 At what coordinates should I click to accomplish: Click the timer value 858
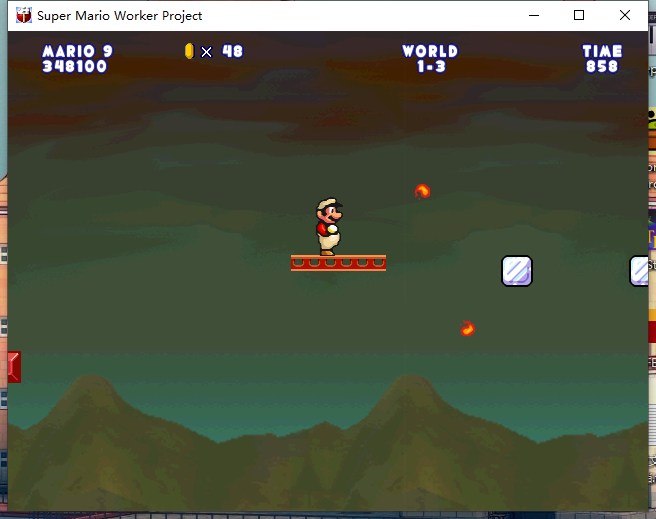pyautogui.click(x=602, y=66)
